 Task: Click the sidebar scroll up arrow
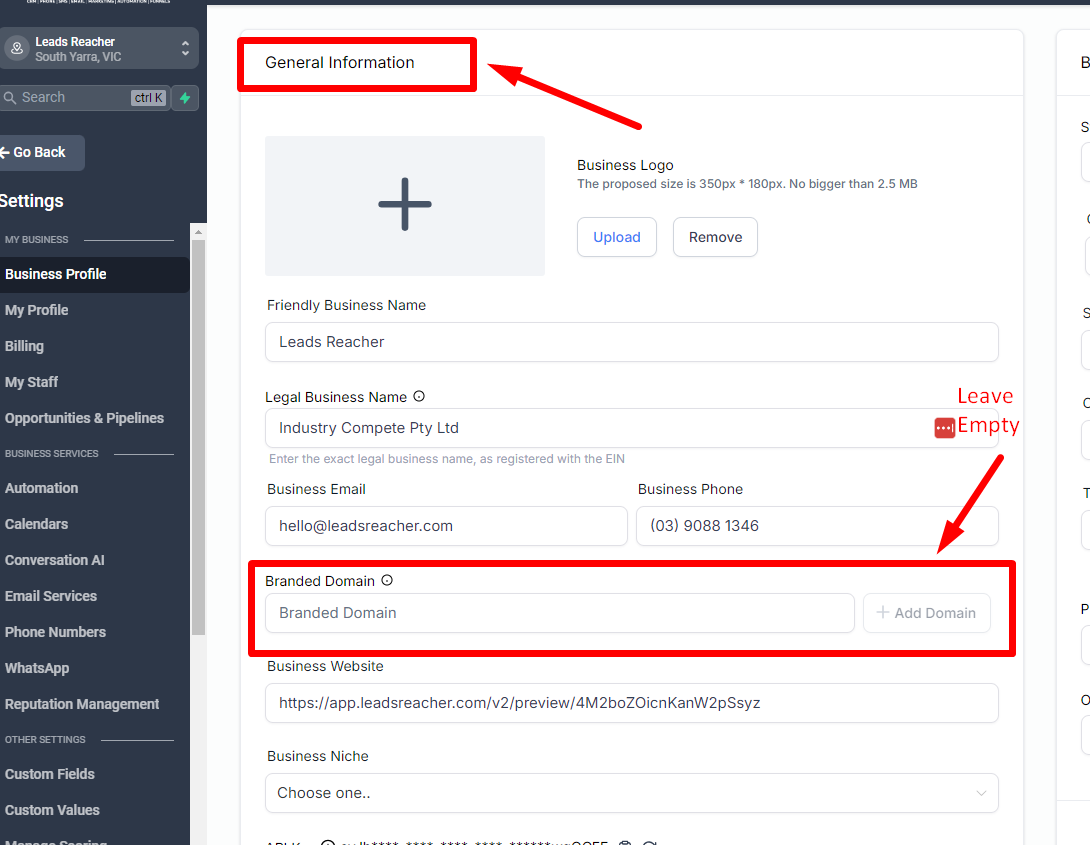pos(198,232)
